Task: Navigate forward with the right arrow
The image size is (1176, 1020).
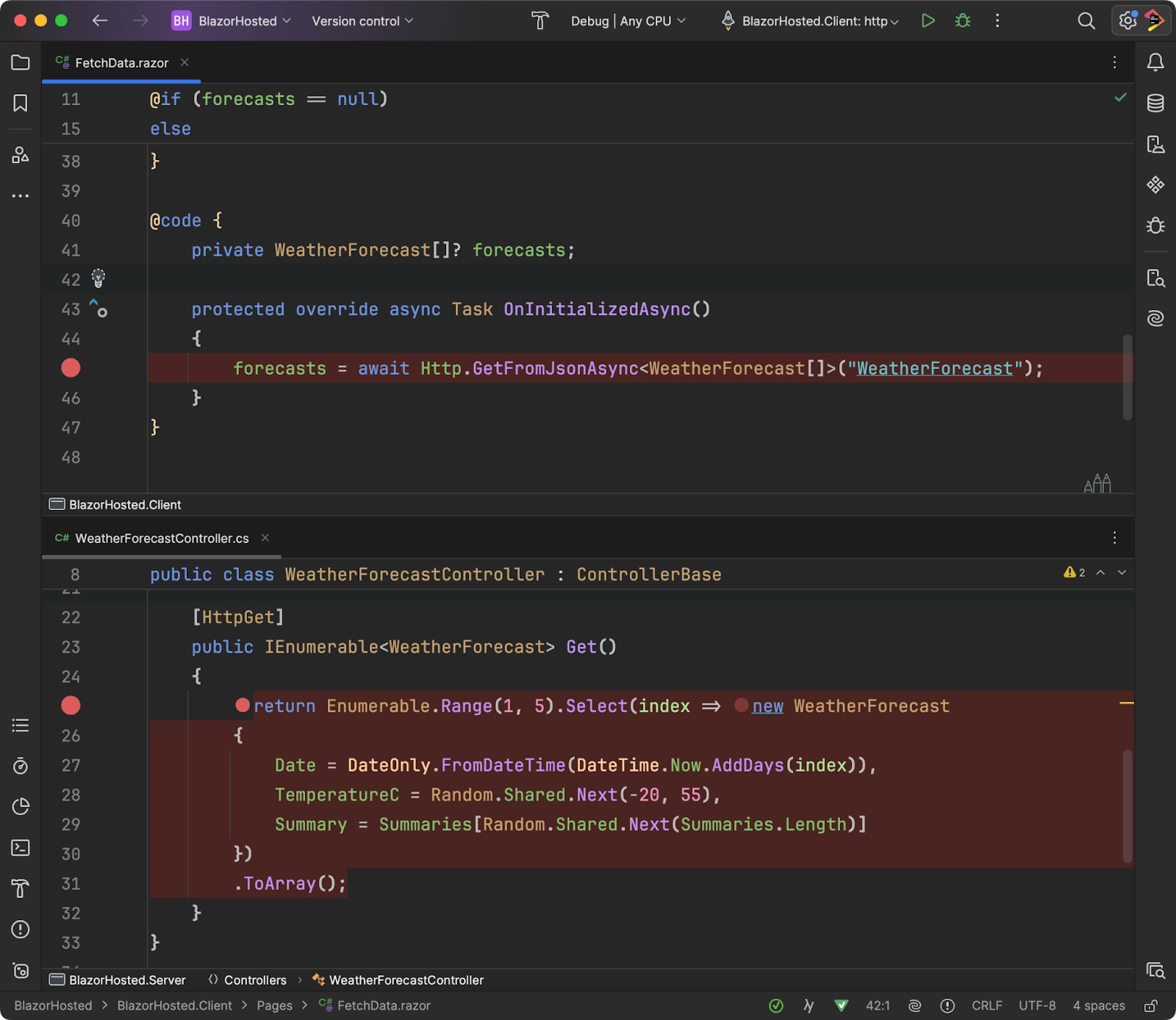Action: [140, 21]
